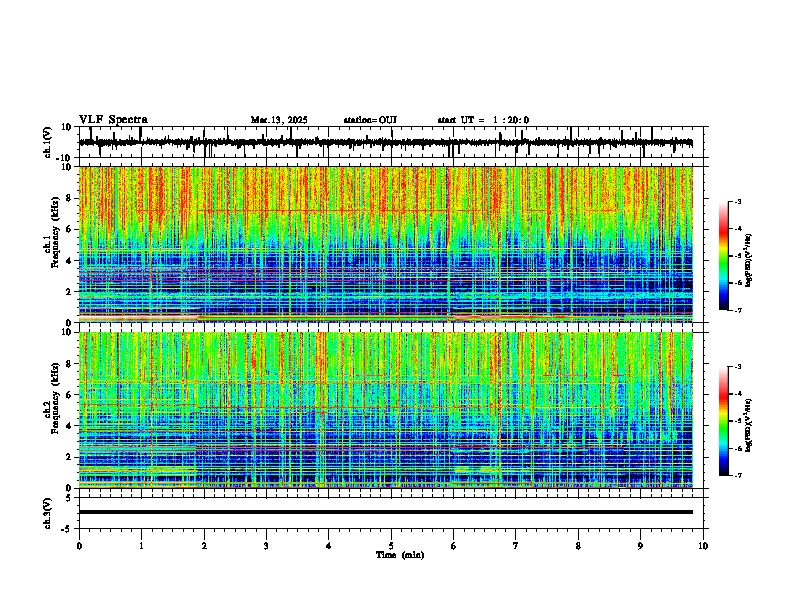
Task: Click the time axis tick label "9"
Action: point(640,546)
